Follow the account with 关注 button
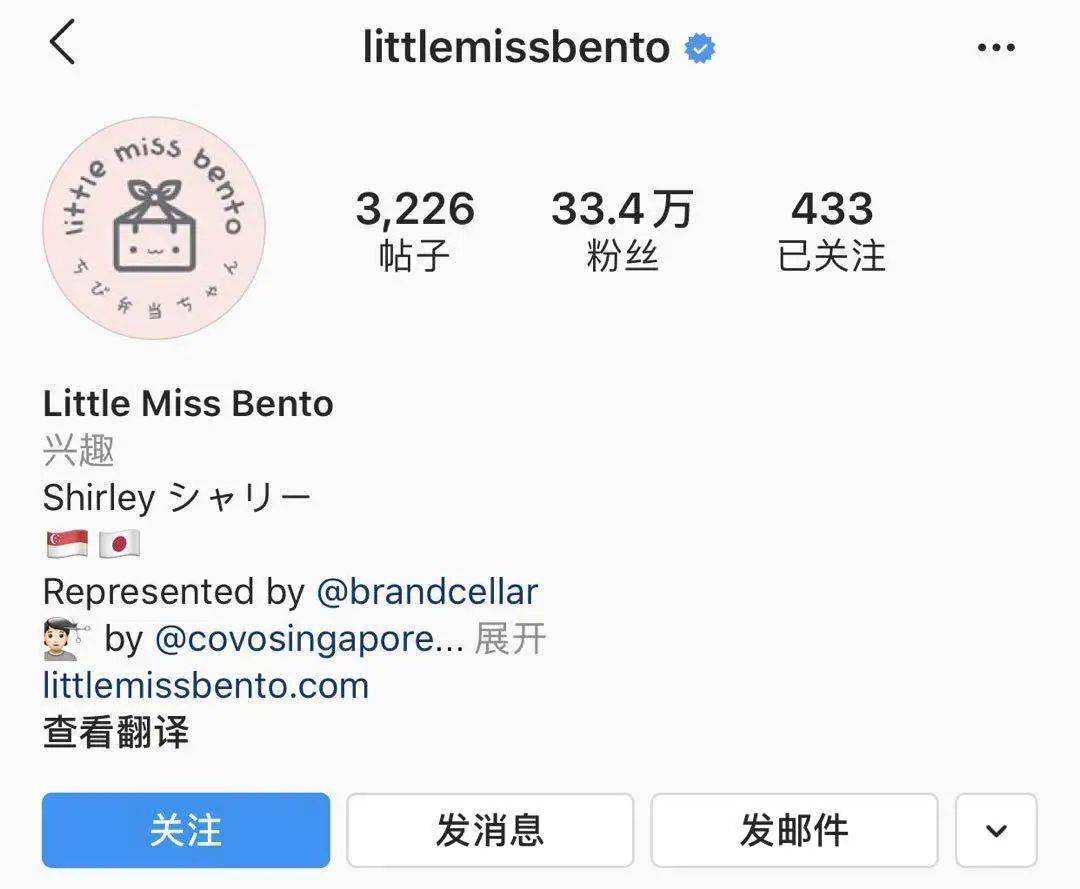The height and width of the screenshot is (889, 1080). coord(186,830)
